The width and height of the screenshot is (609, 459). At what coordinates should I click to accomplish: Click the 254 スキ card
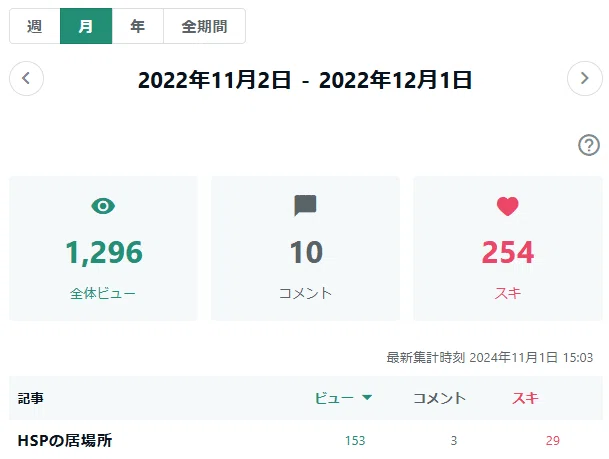click(508, 249)
